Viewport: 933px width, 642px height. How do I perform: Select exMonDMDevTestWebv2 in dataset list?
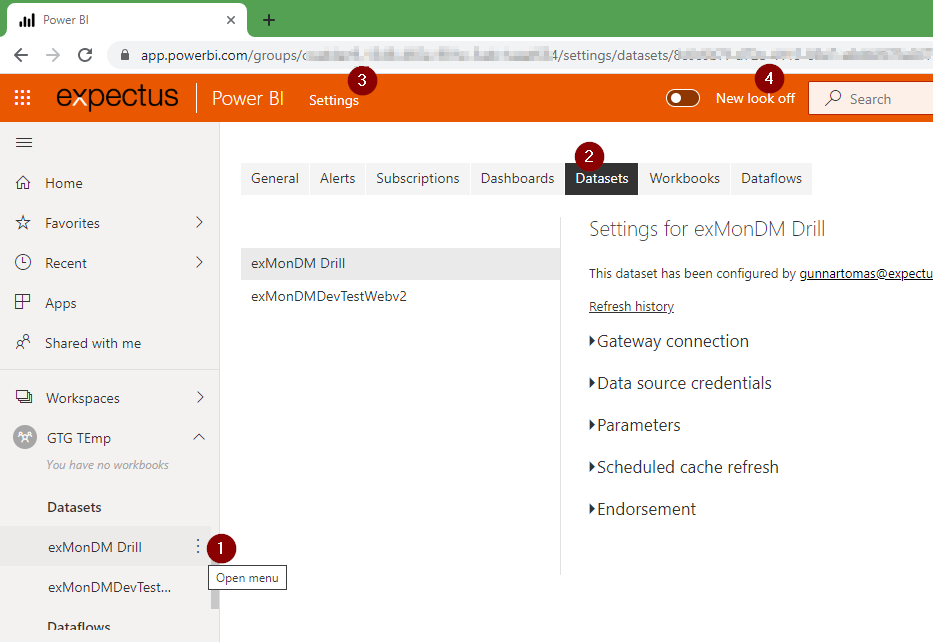[400, 296]
